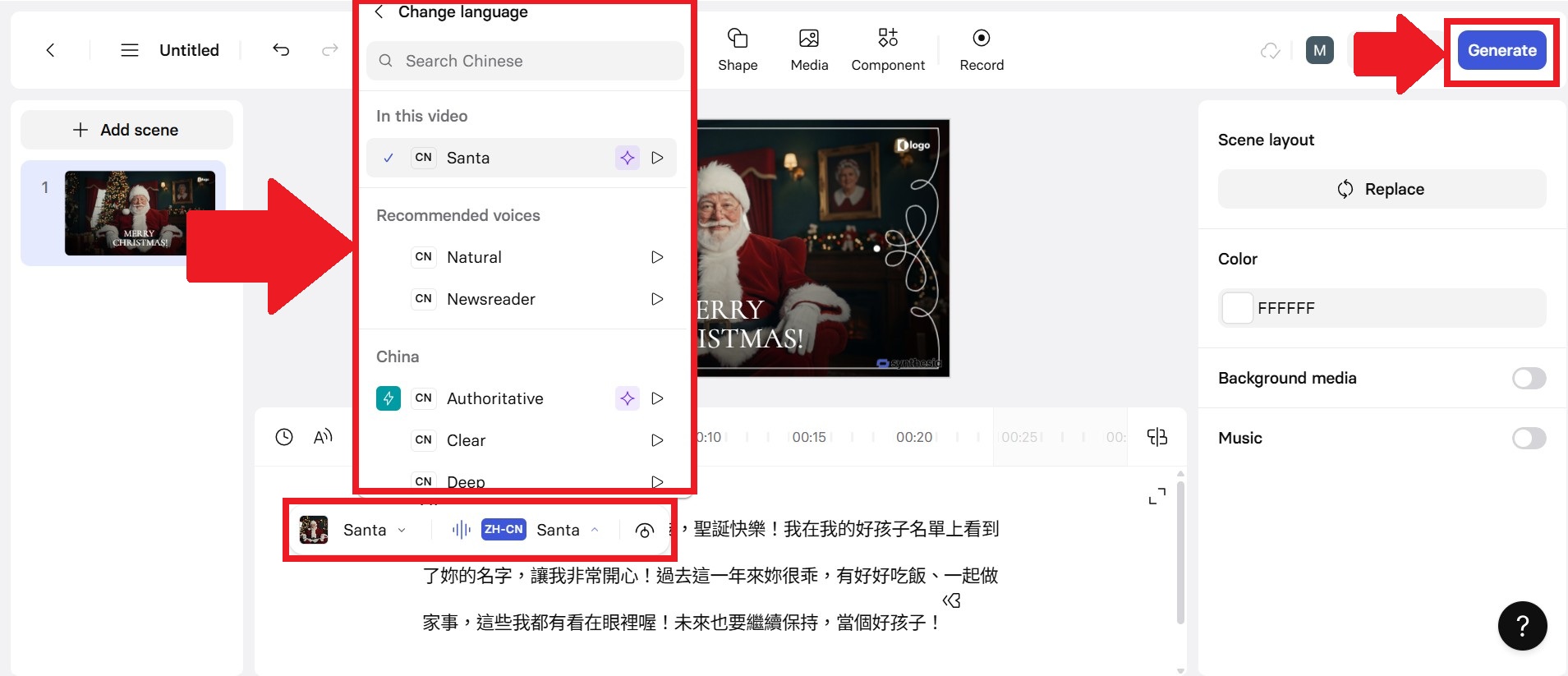Image resolution: width=1568 pixels, height=676 pixels.
Task: Choose the Clear voice
Action: point(522,440)
